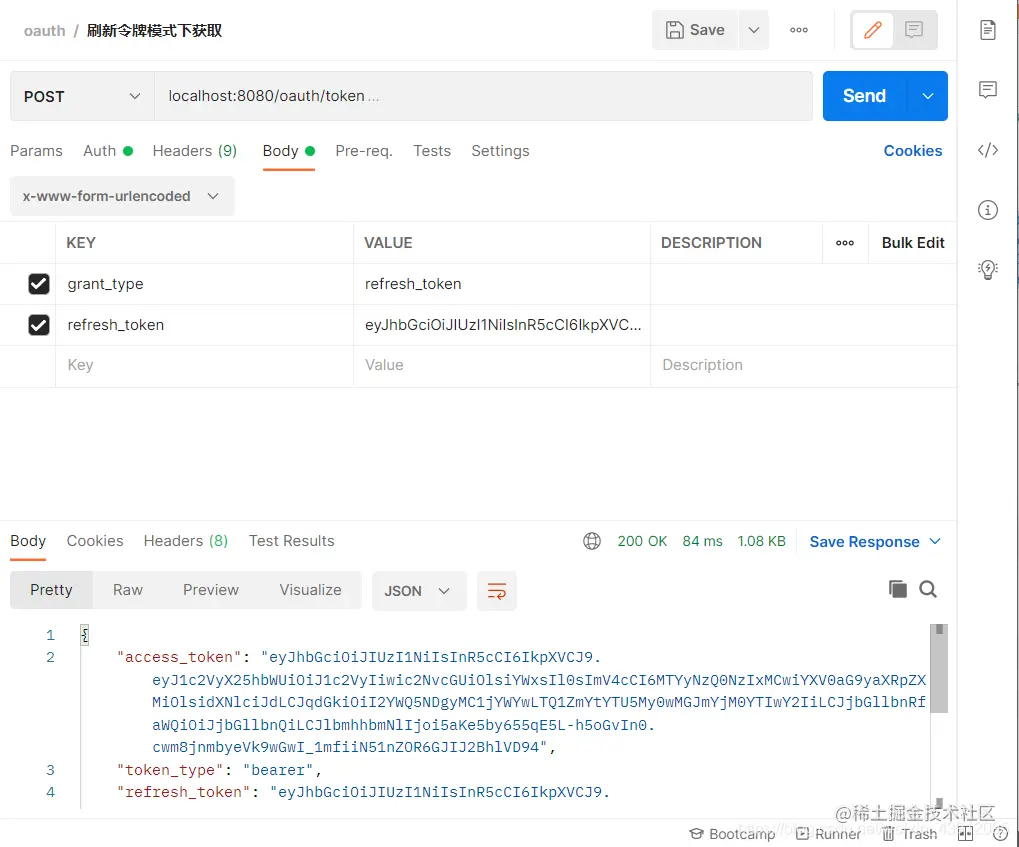Select the POST method dropdown
The width and height of the screenshot is (1019, 847).
[x=82, y=96]
